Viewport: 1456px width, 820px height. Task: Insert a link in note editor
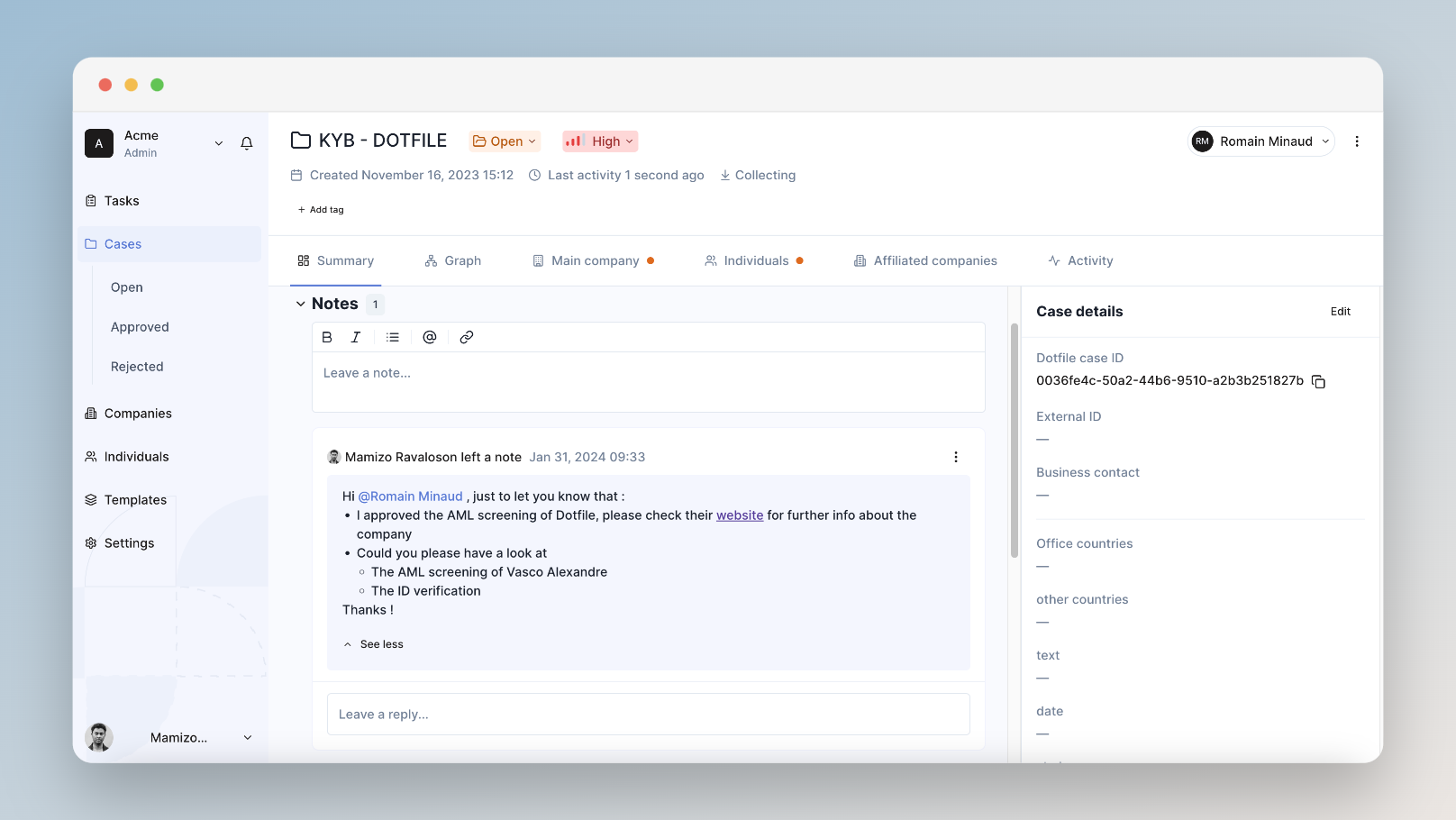[x=467, y=337]
